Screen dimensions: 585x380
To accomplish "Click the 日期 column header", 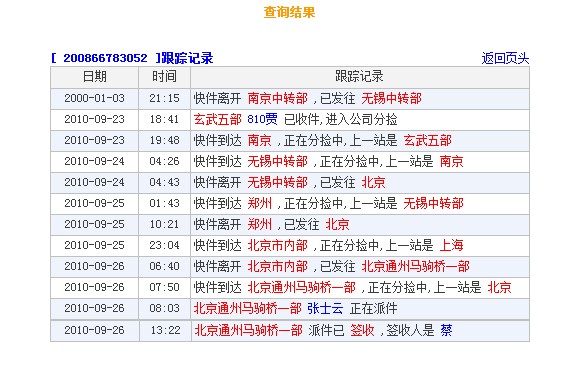I will pos(94,76).
